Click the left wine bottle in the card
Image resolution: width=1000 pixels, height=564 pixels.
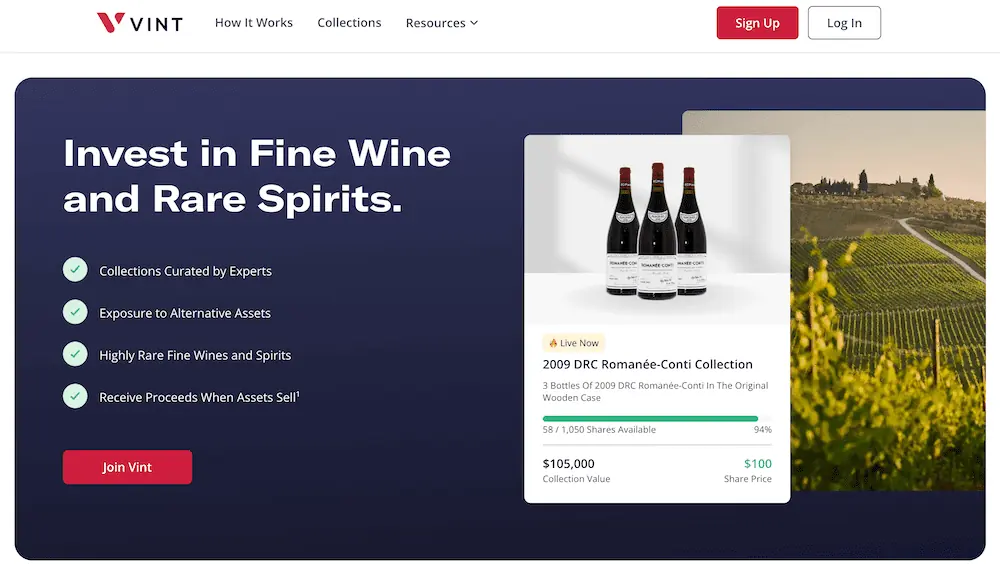pyautogui.click(x=625, y=232)
